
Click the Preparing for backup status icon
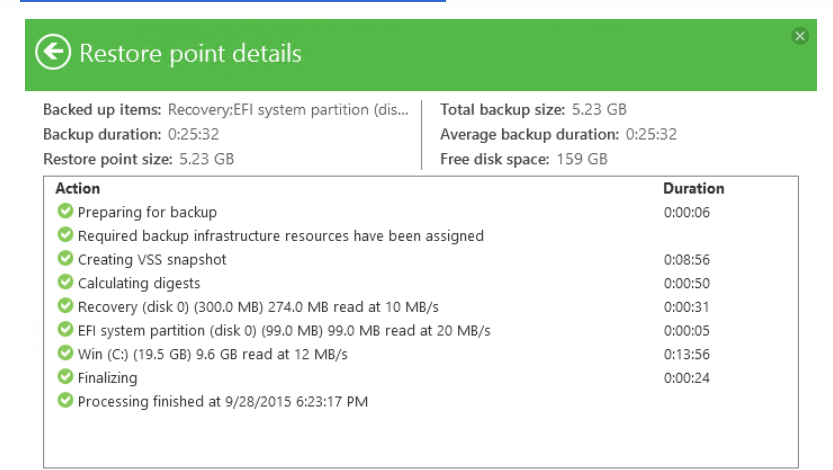coord(65,211)
